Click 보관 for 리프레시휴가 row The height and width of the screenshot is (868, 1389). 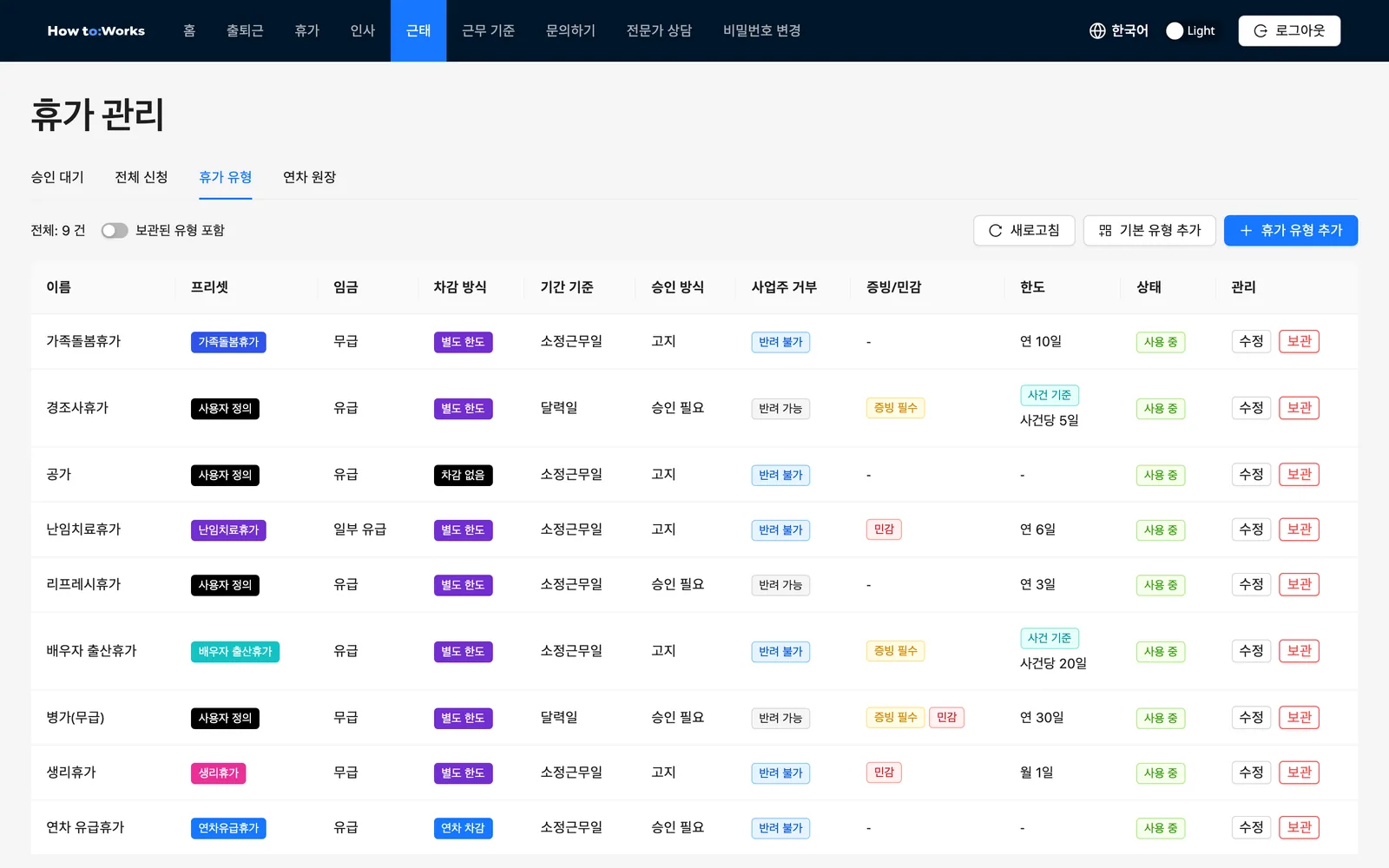pos(1299,584)
